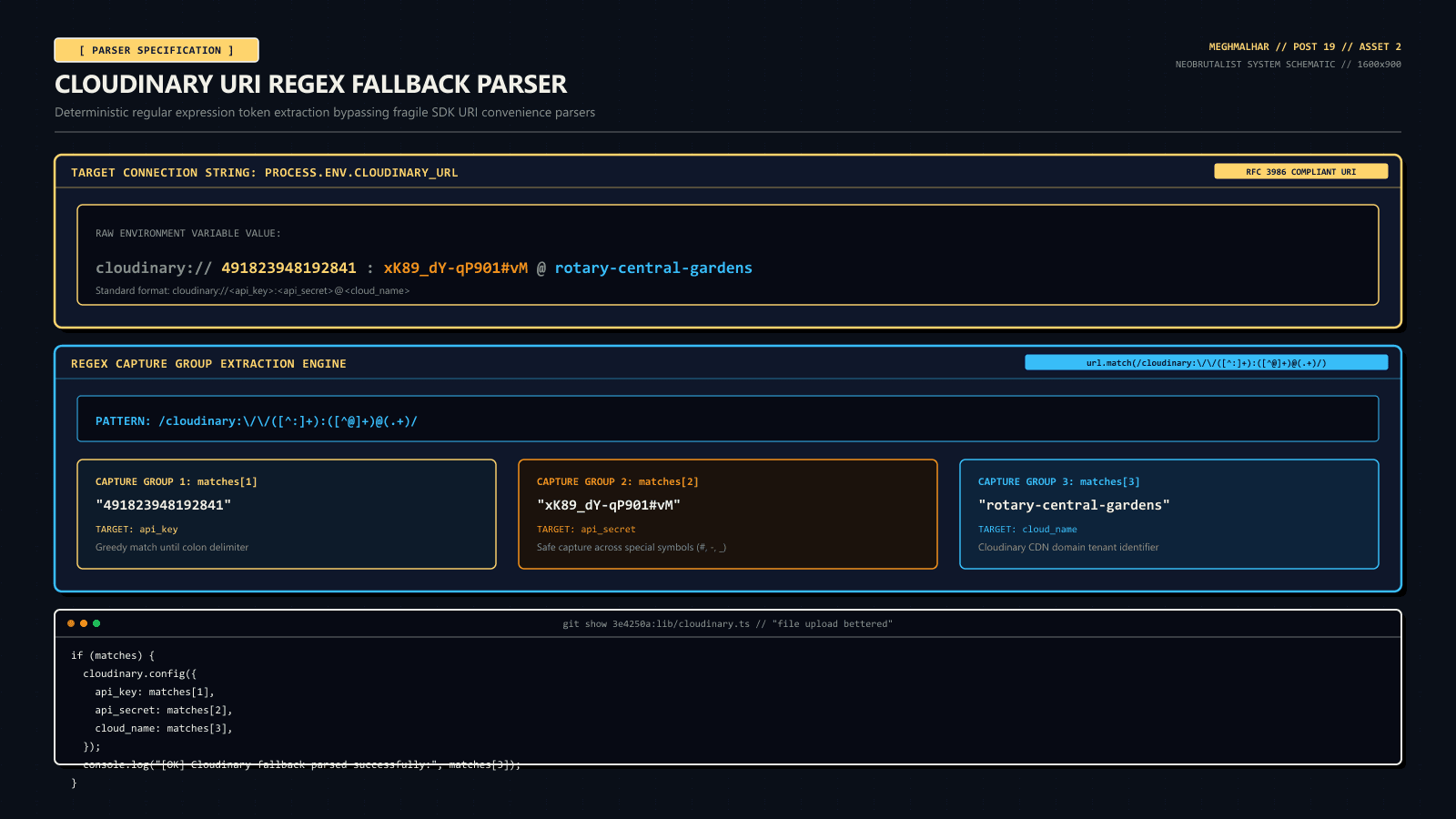1456x819 pixels.
Task: Select the Capture Group 1 api_key card
Action: [287, 514]
